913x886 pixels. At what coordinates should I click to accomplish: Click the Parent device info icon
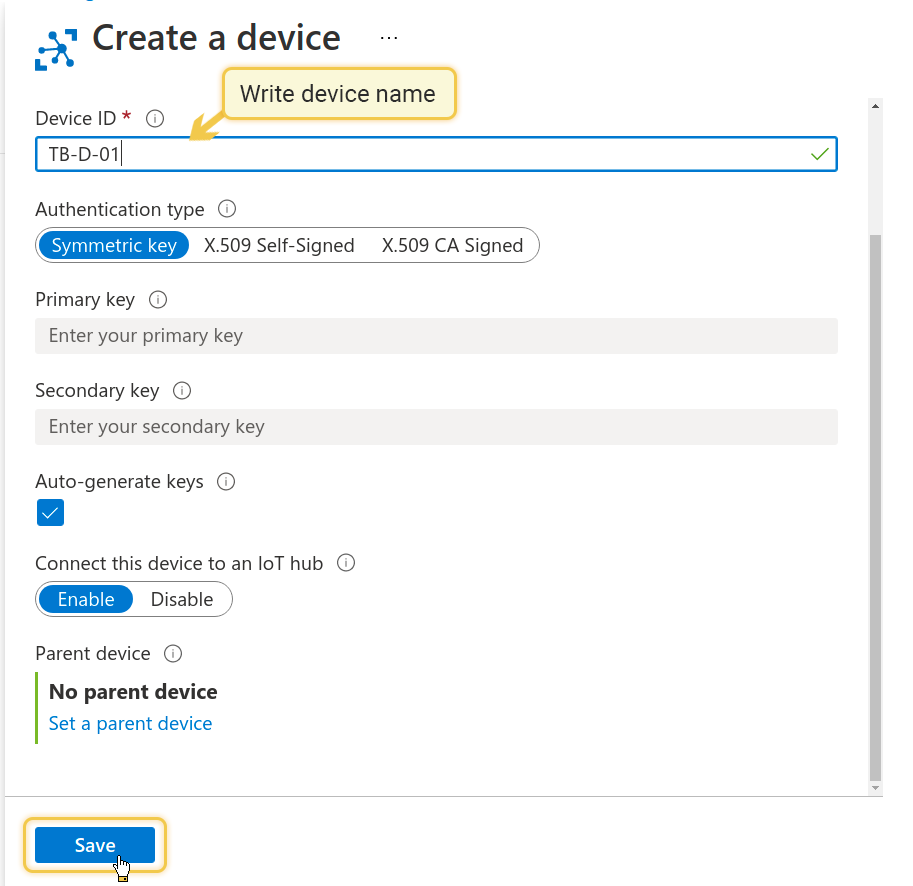[173, 653]
